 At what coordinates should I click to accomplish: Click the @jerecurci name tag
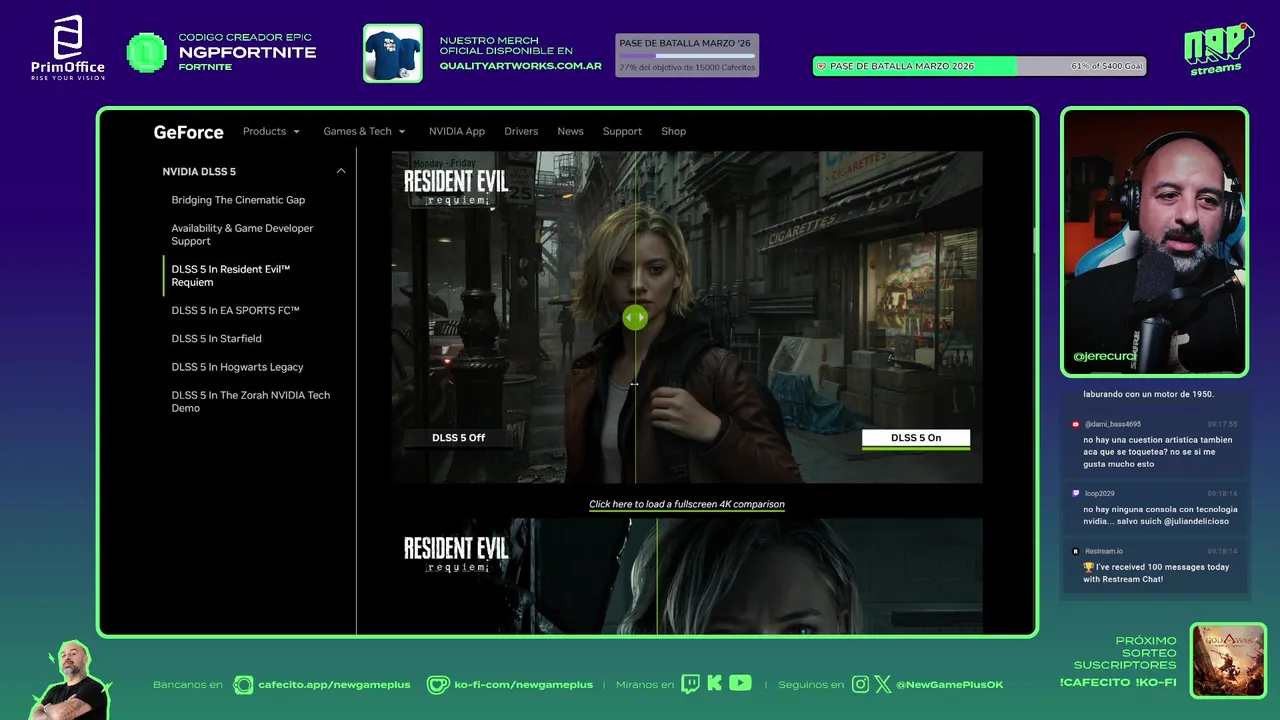pos(1104,356)
